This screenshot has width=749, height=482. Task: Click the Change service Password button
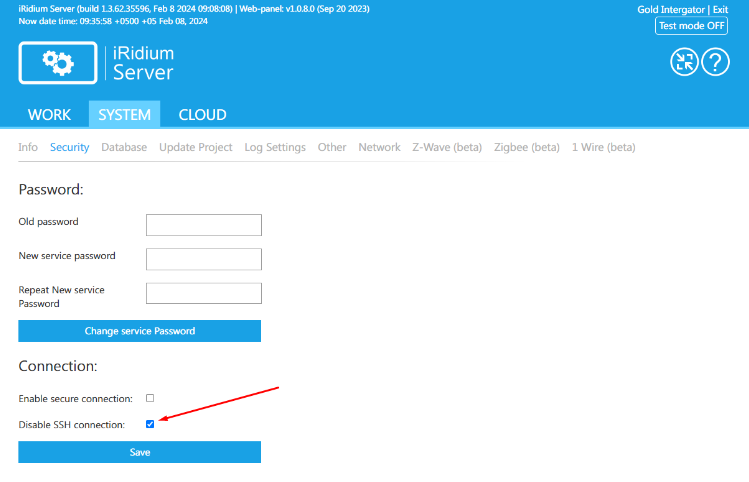[139, 331]
